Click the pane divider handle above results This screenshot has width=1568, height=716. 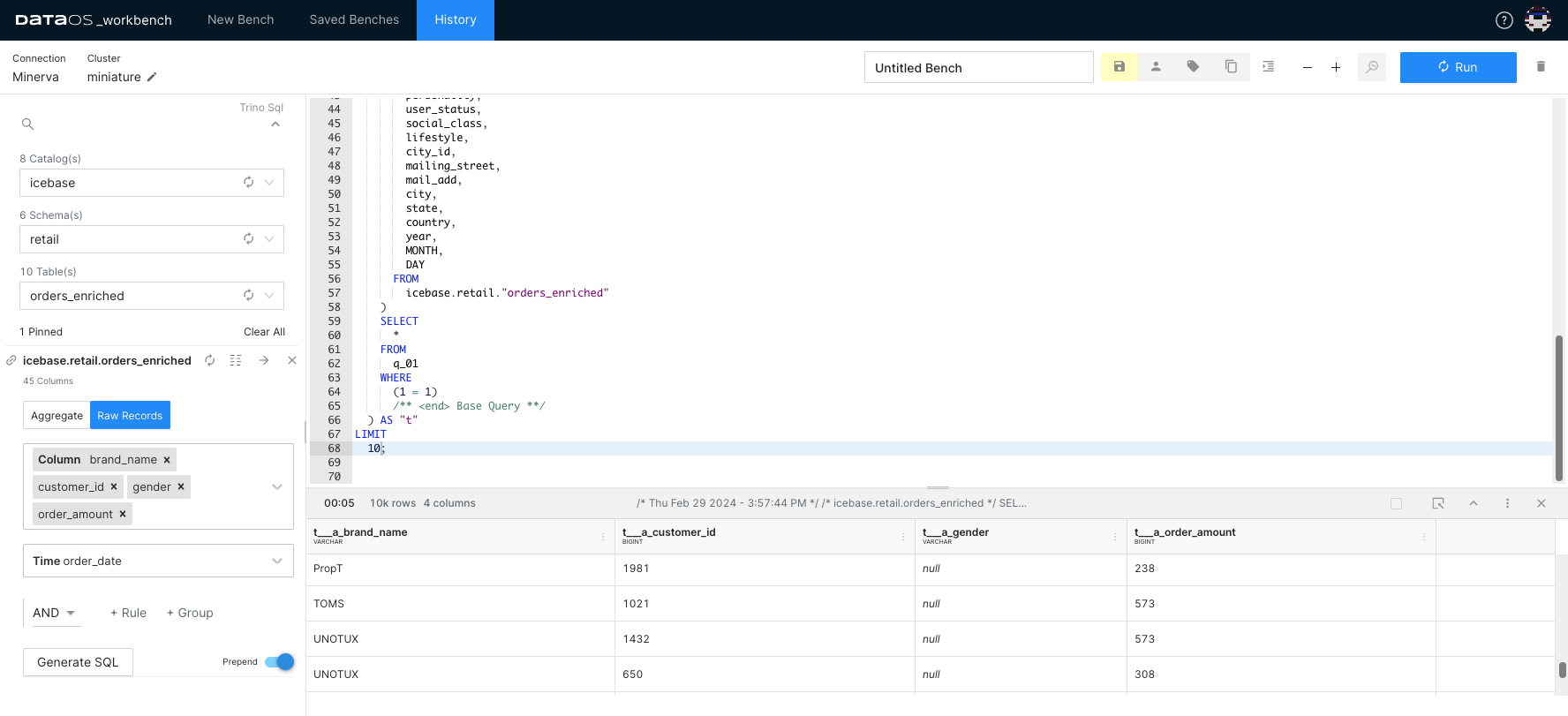pyautogui.click(x=938, y=487)
